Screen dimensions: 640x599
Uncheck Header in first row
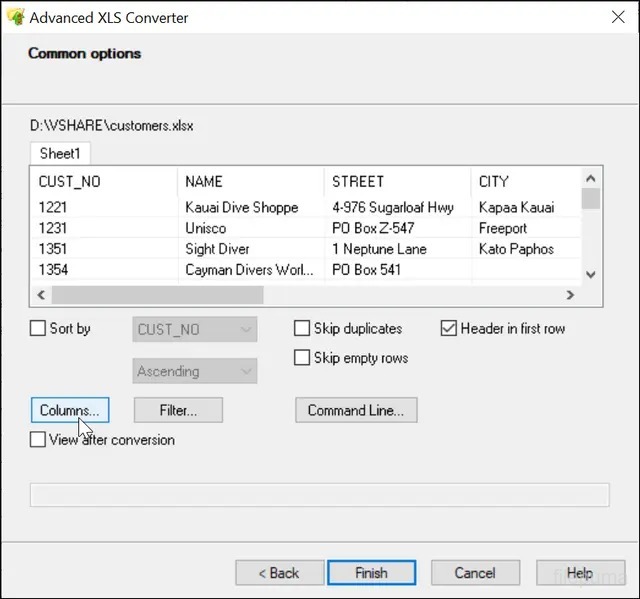[449, 328]
